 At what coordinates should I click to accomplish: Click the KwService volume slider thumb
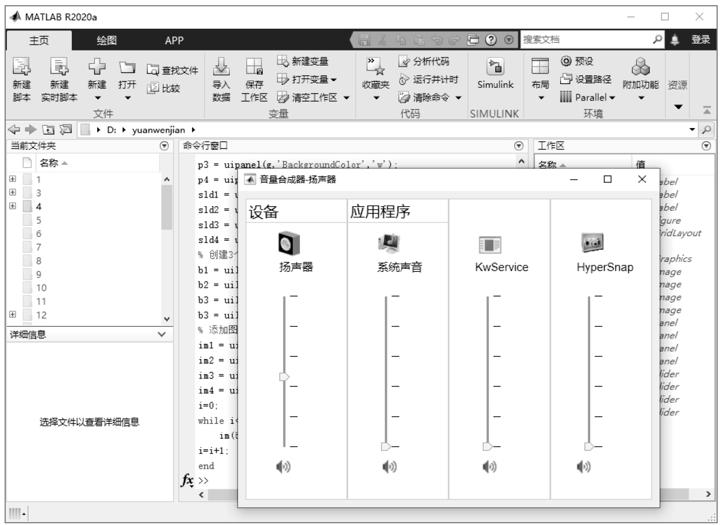point(487,446)
